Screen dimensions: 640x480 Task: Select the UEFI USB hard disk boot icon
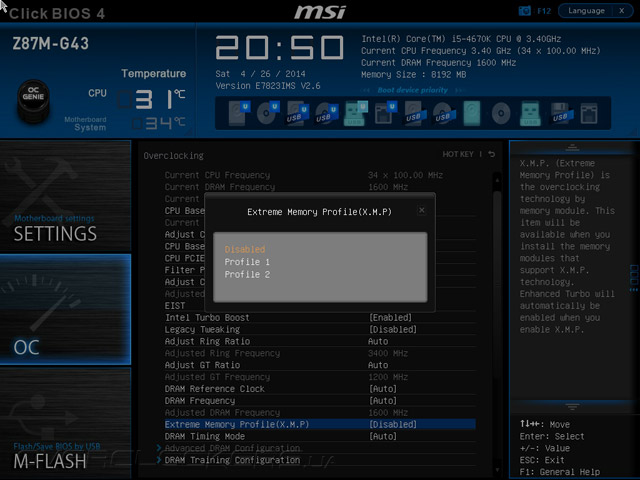(297, 113)
